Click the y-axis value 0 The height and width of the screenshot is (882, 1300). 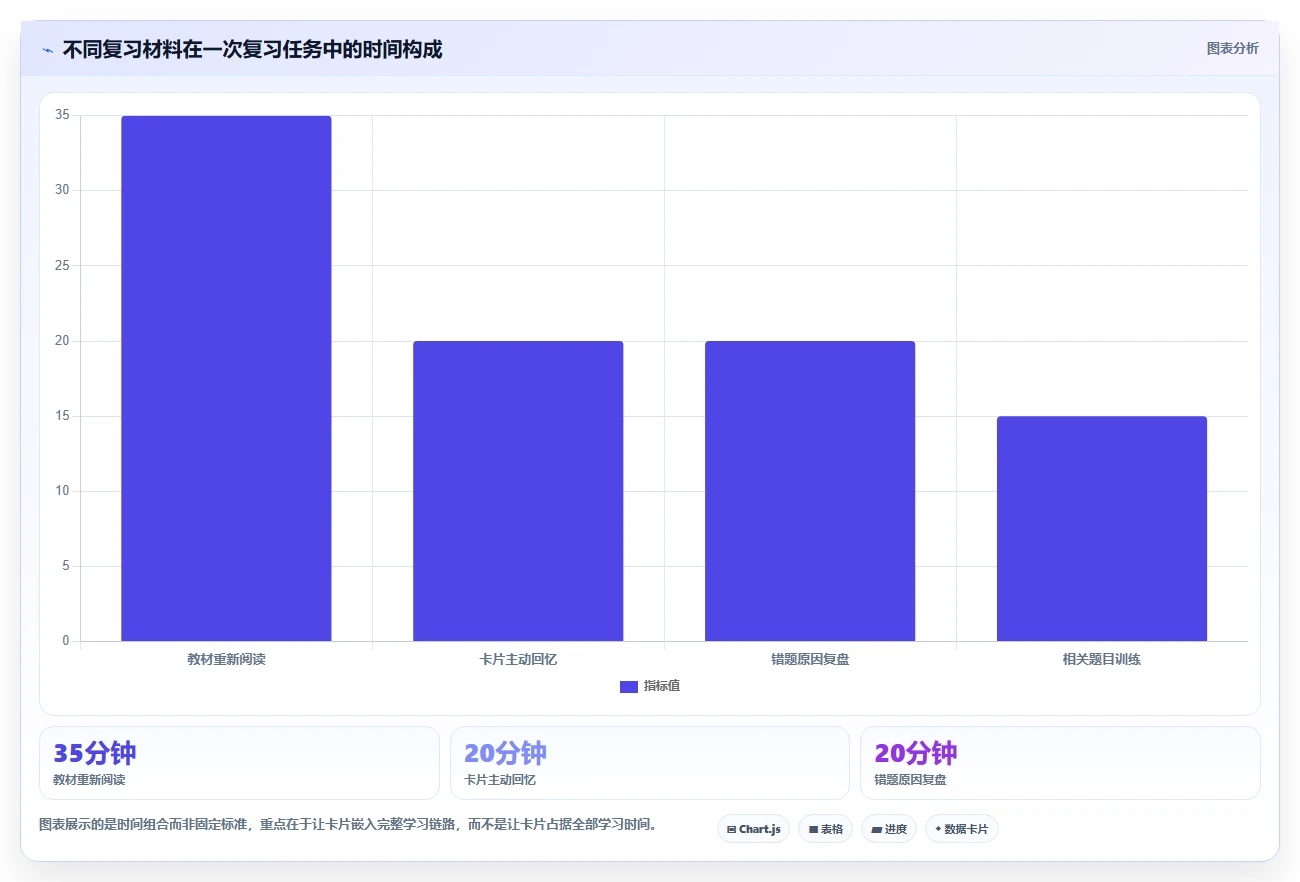65,641
